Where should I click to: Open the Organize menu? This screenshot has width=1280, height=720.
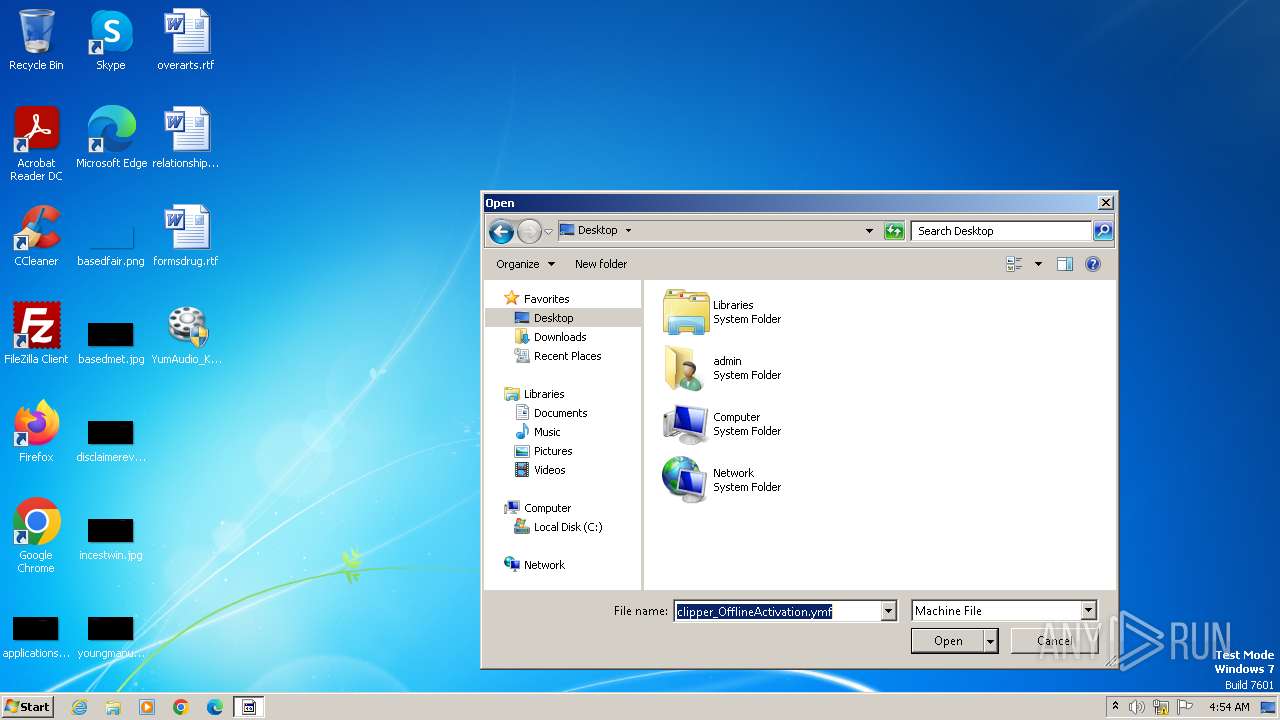[x=525, y=264]
